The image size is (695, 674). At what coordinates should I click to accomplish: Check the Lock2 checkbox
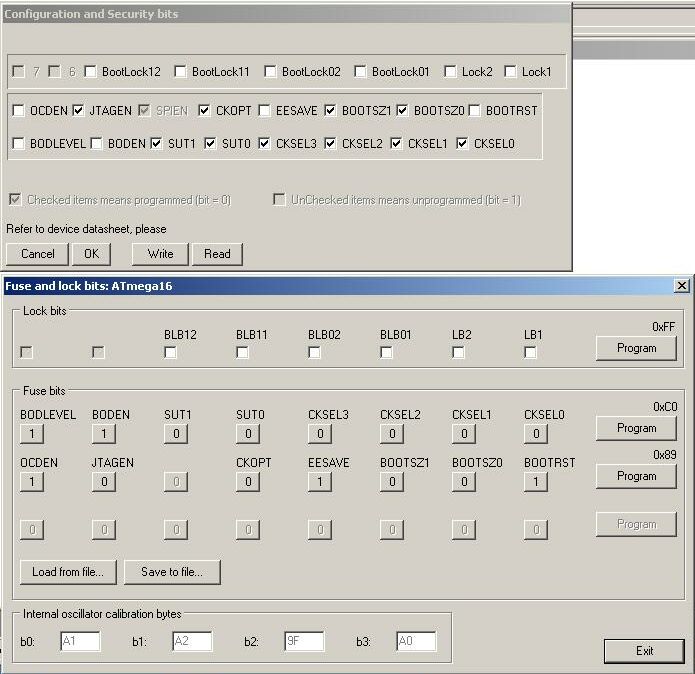pos(450,71)
